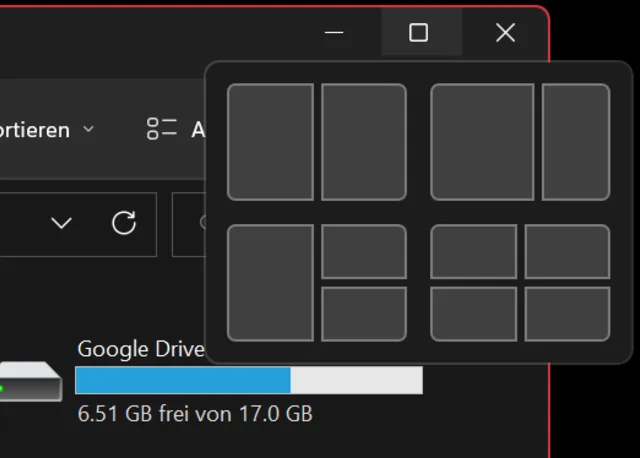This screenshot has height=458, width=640.
Task: Choose the wide left zone of two-thirds layout
Action: point(483,142)
